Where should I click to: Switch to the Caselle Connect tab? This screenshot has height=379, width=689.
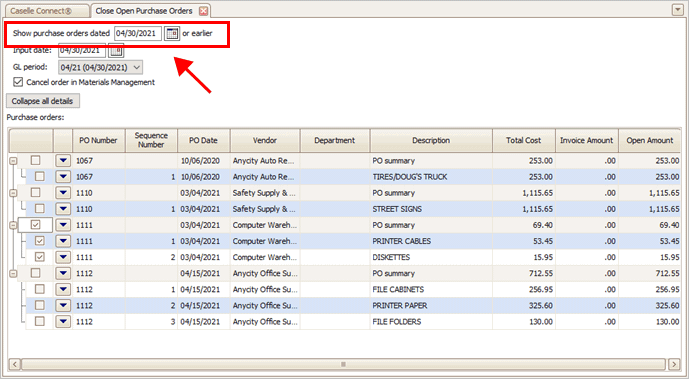(x=41, y=11)
